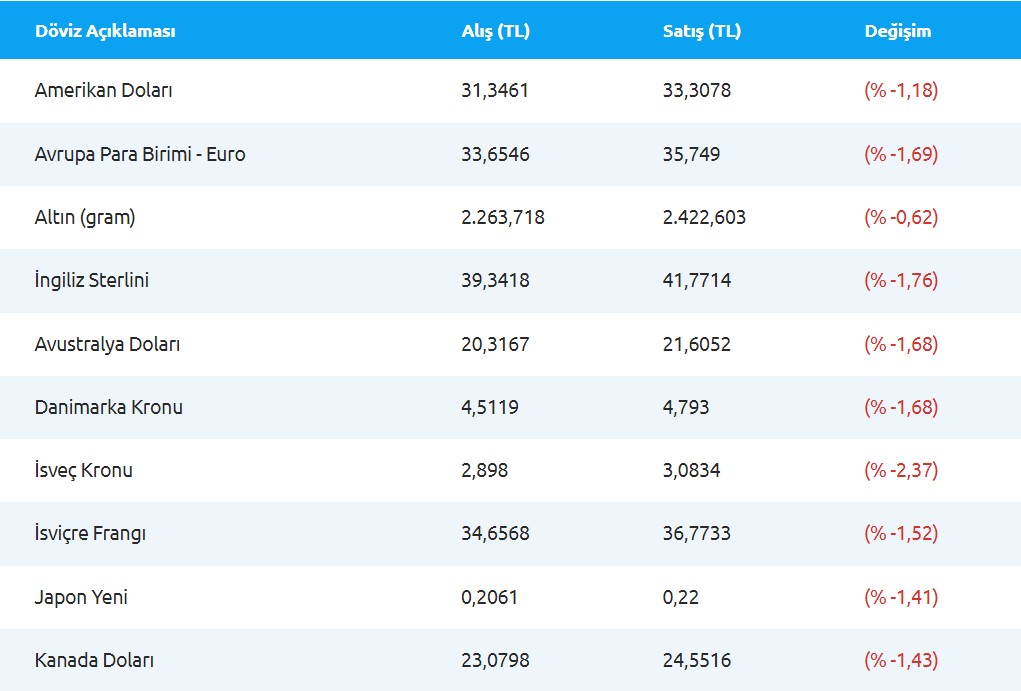Choose the Avustralya Doları row label
Viewport: 1021px width, 691px height.
coord(107,344)
